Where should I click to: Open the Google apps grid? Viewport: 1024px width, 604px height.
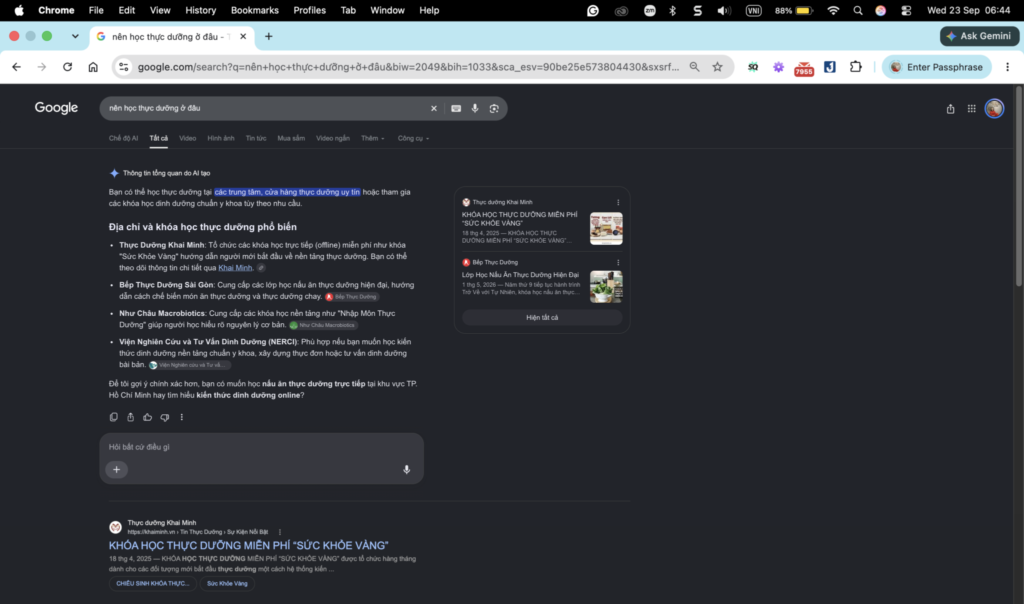[972, 109]
